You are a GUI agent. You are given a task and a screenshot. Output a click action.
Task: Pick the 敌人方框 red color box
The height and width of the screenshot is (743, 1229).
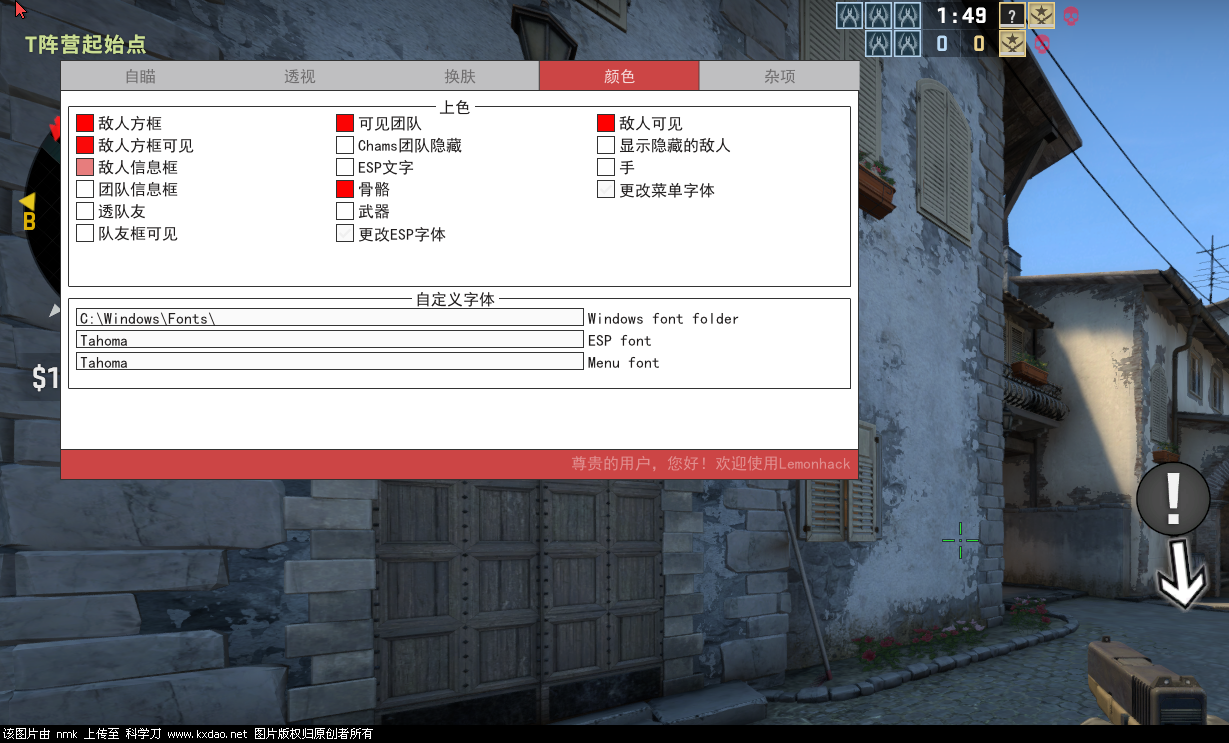pos(85,123)
